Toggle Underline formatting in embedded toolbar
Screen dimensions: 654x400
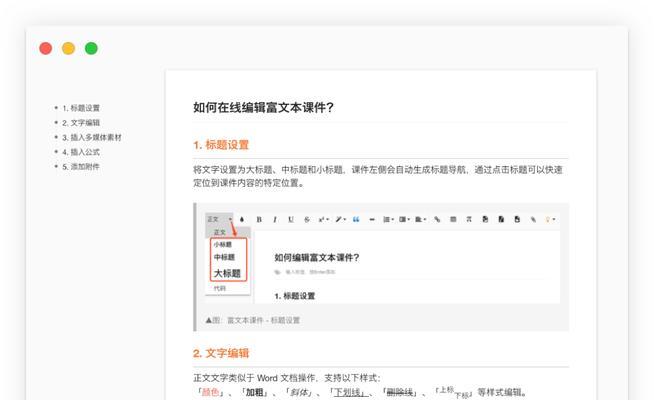coord(291,219)
